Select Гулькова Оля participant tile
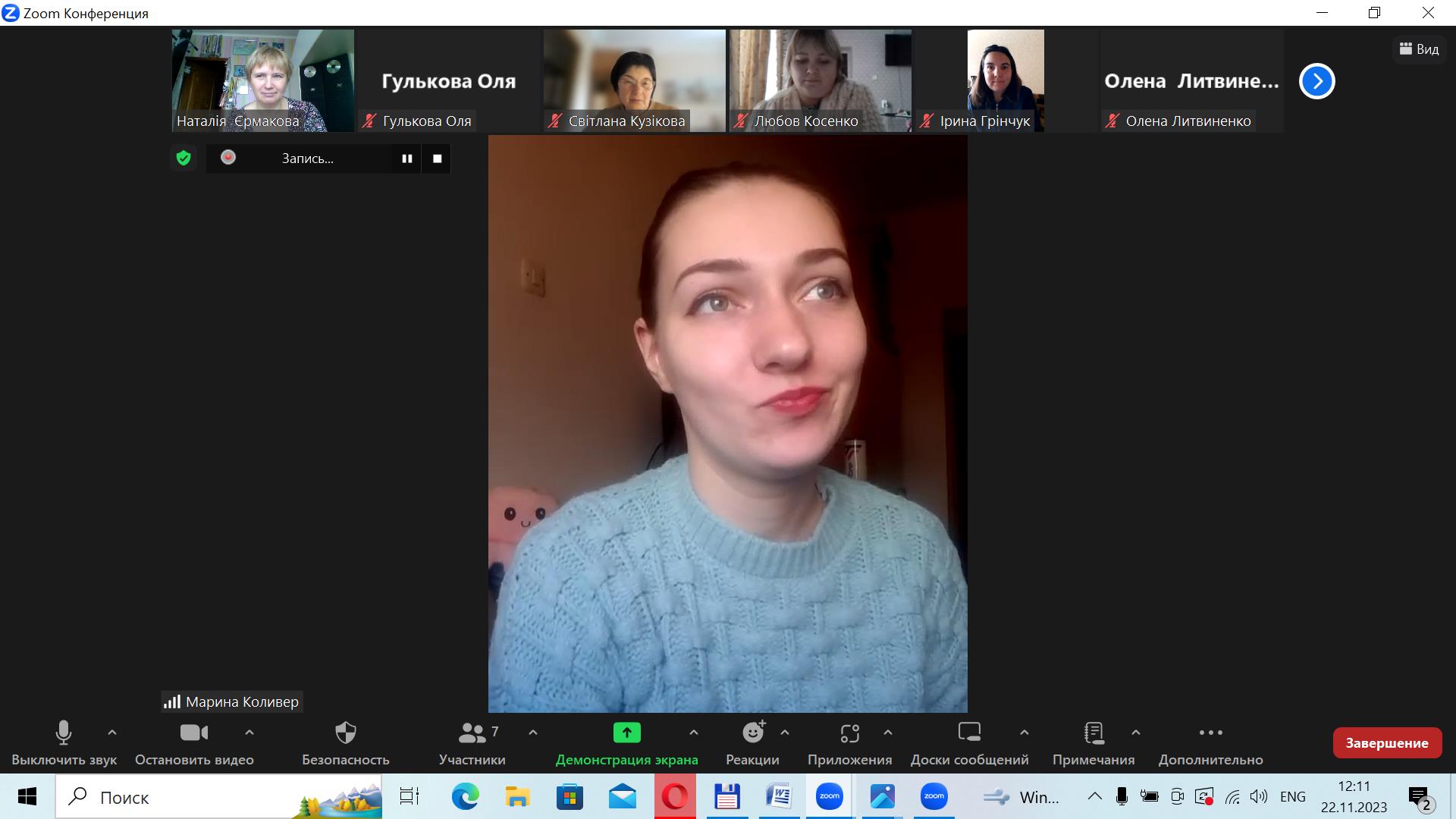The height and width of the screenshot is (819, 1456). point(449,80)
